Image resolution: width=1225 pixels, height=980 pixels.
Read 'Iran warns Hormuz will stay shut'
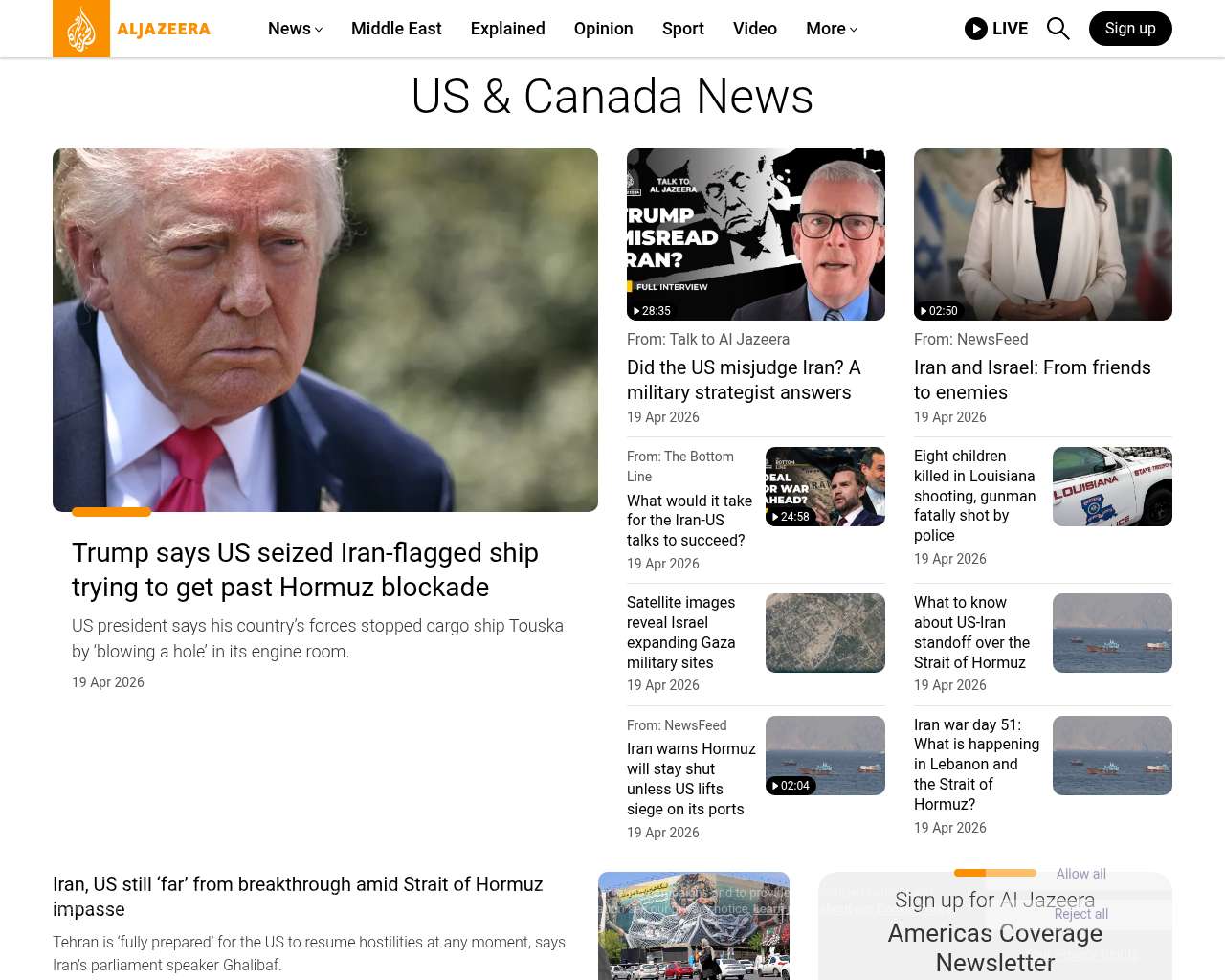[691, 779]
